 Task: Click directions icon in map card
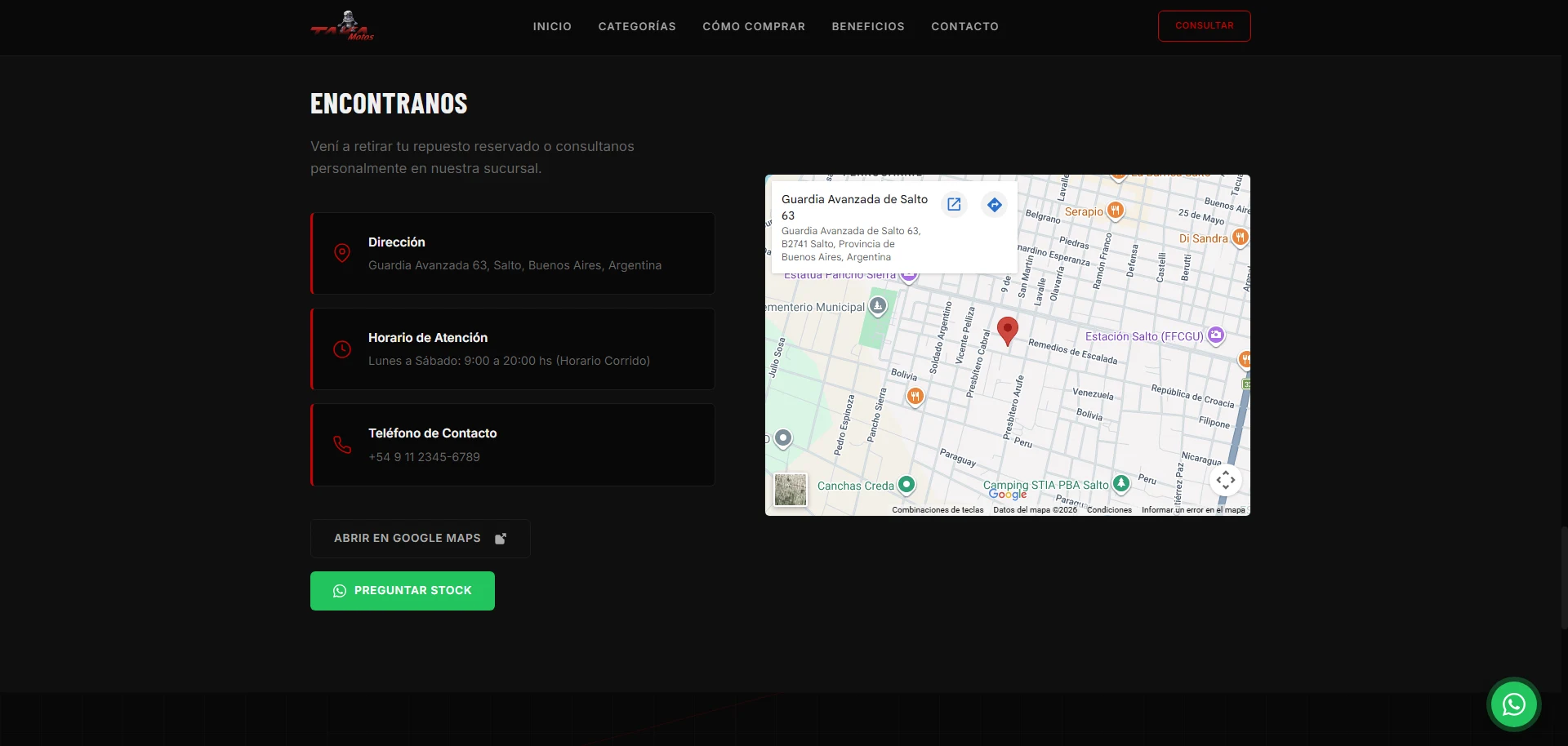coord(994,204)
